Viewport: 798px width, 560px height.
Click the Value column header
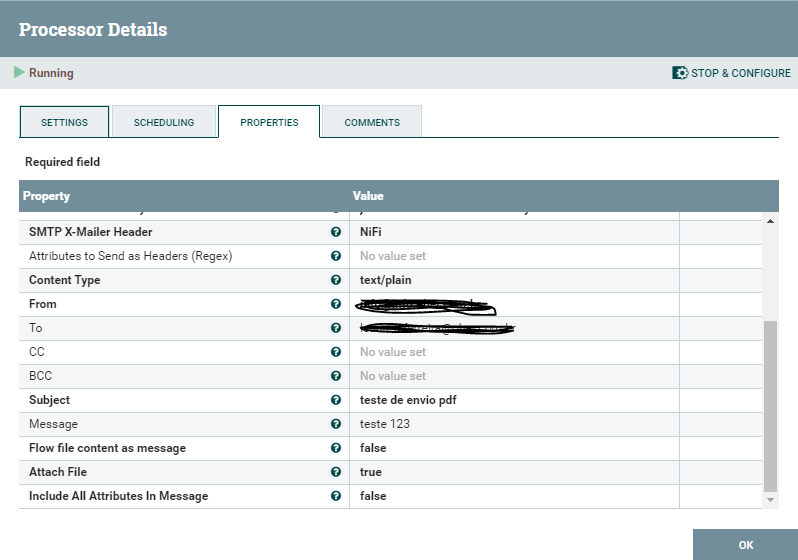coord(368,196)
